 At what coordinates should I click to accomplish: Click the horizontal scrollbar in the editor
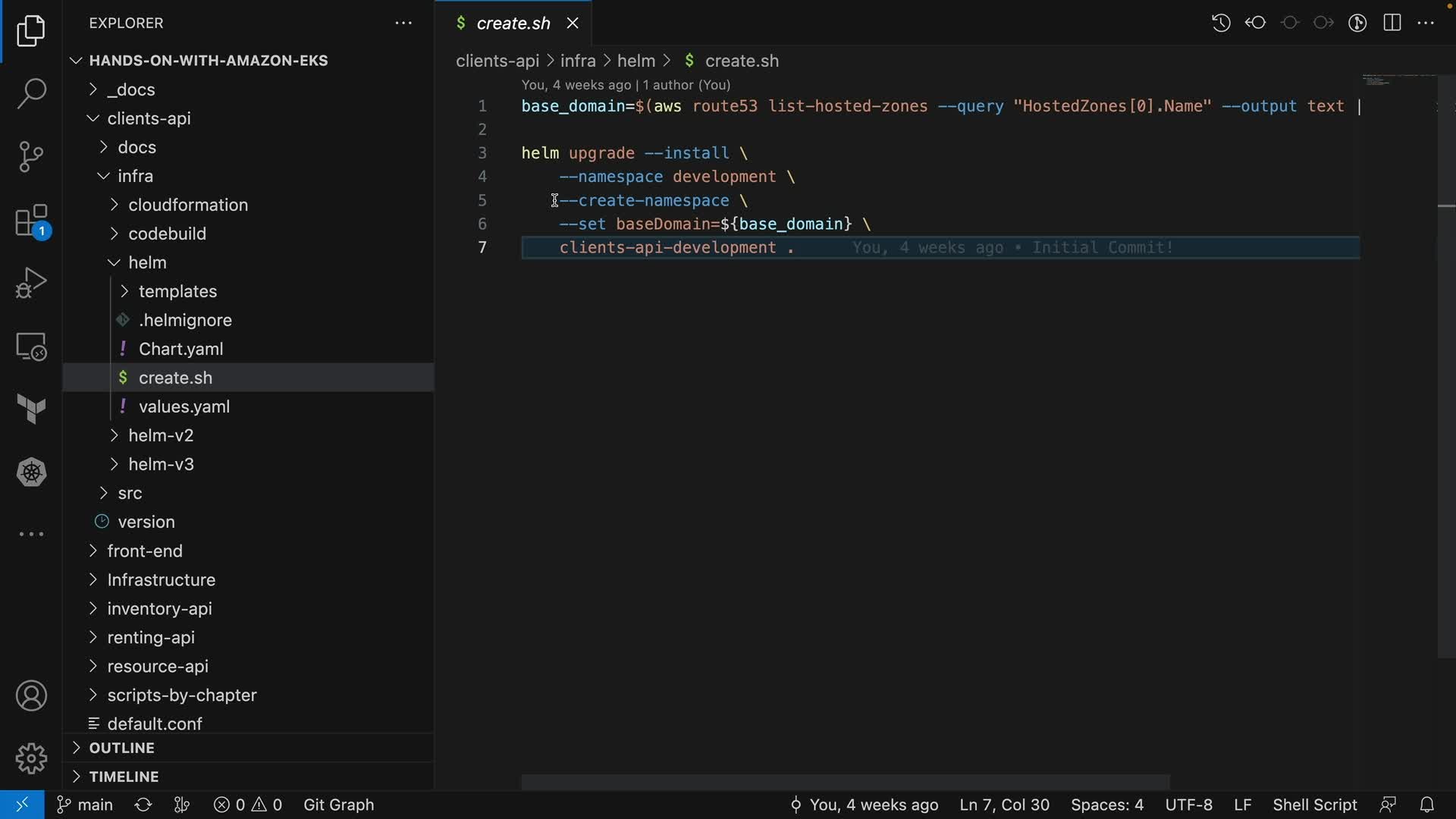point(845,781)
